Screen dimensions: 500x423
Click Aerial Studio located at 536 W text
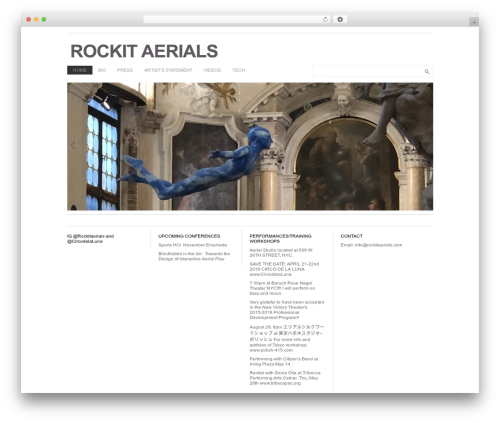[x=281, y=253]
